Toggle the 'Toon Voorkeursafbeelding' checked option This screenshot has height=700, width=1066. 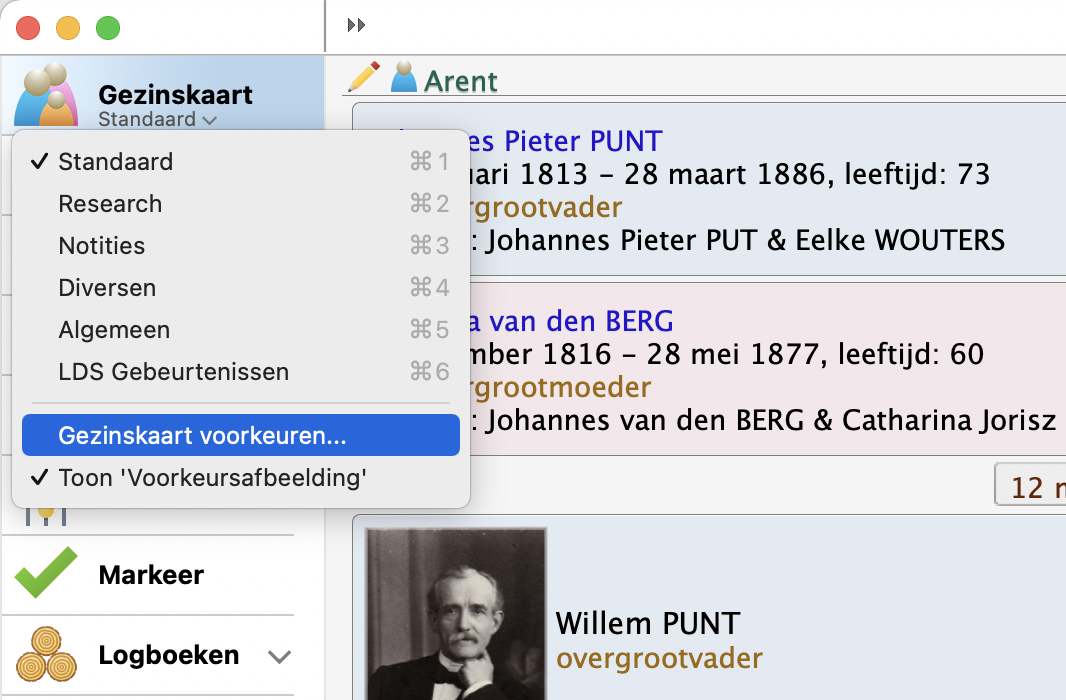coord(212,478)
